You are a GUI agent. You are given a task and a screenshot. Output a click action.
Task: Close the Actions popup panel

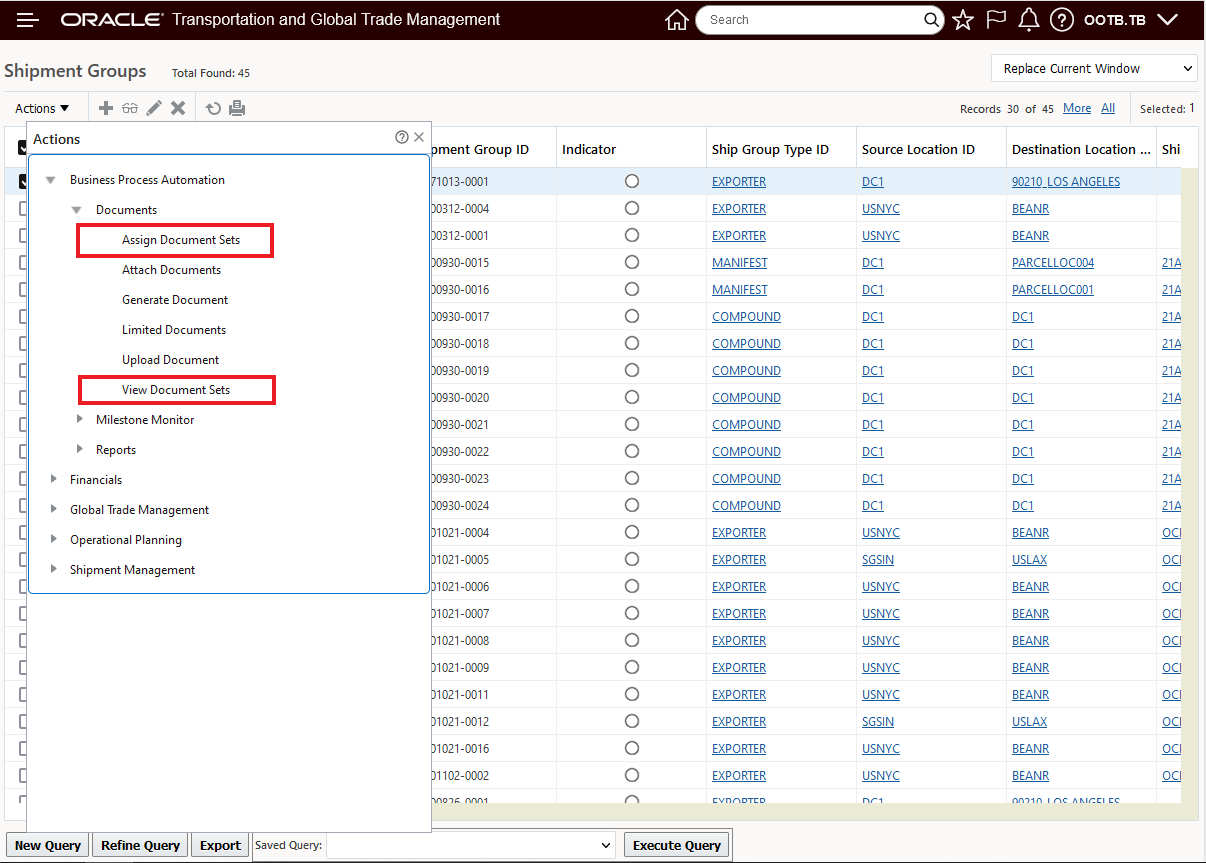tap(419, 138)
